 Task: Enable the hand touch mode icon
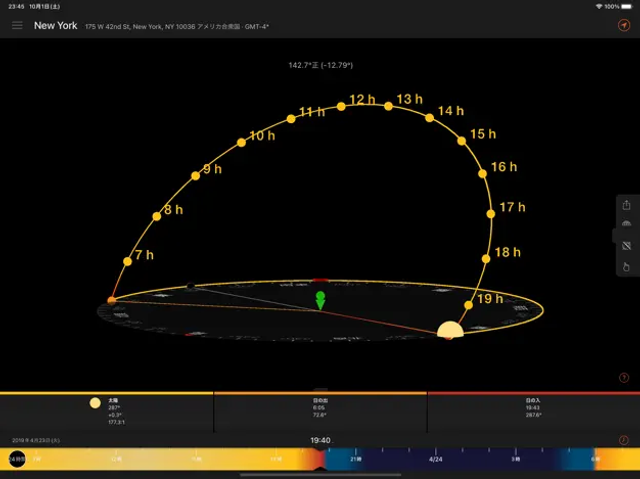coord(626,266)
